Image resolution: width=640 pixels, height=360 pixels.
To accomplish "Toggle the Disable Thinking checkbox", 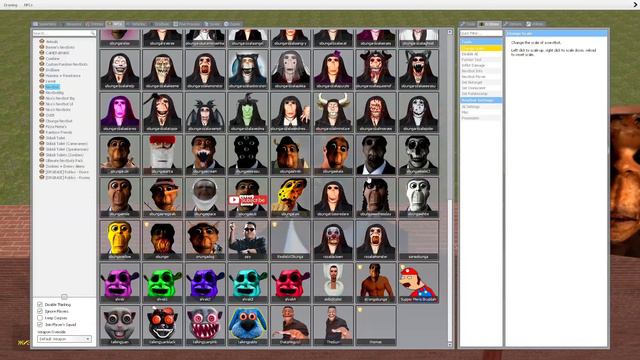I will pyautogui.click(x=40, y=304).
